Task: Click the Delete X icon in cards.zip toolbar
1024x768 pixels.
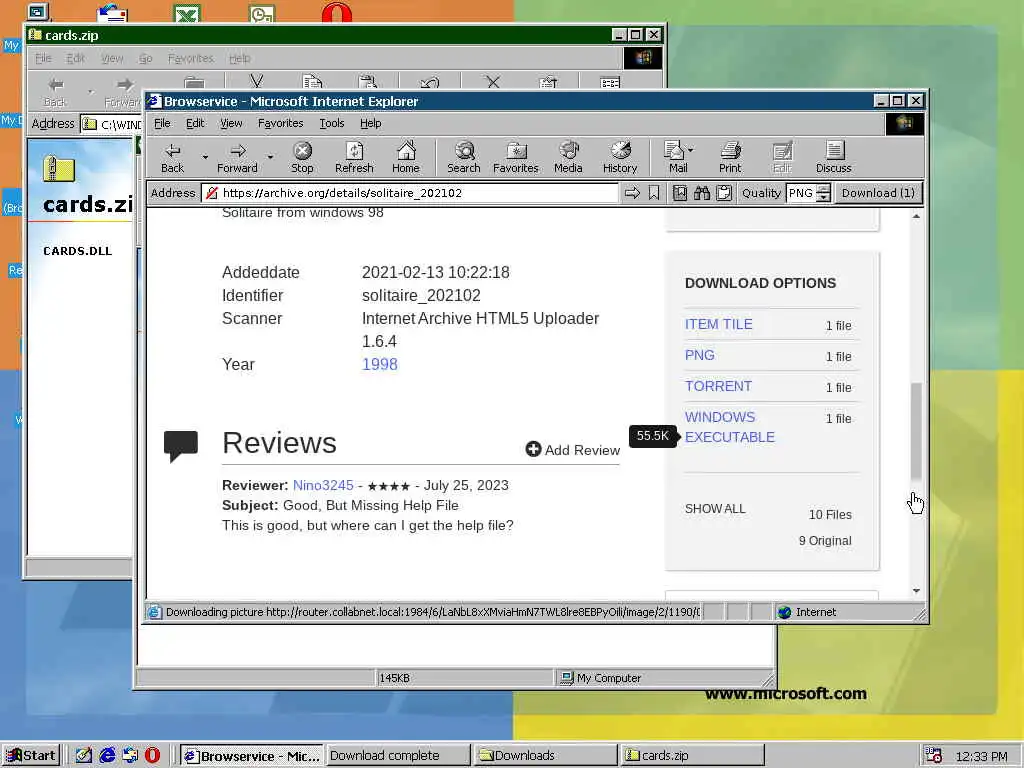Action: 493,82
